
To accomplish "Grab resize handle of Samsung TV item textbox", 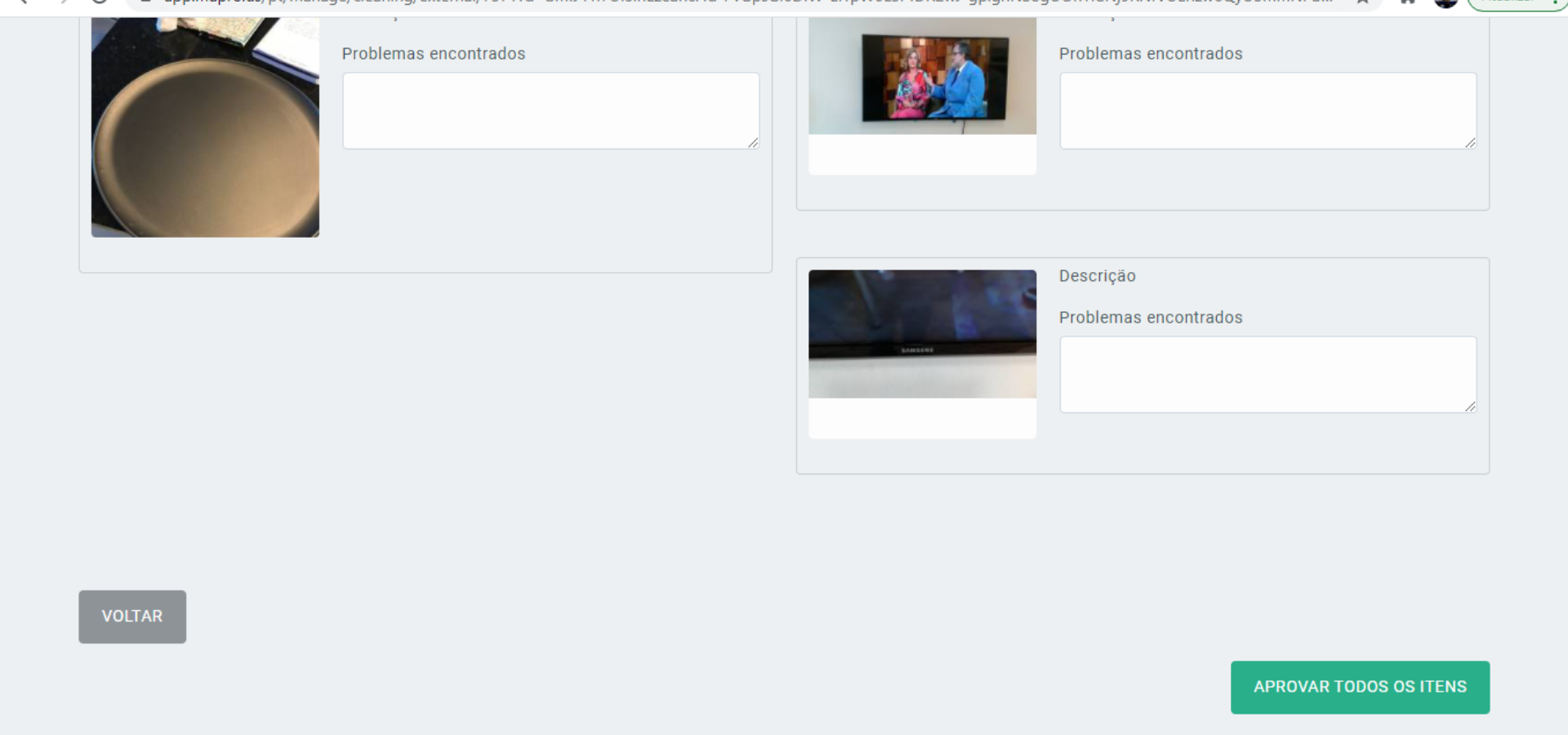I will [x=1470, y=407].
